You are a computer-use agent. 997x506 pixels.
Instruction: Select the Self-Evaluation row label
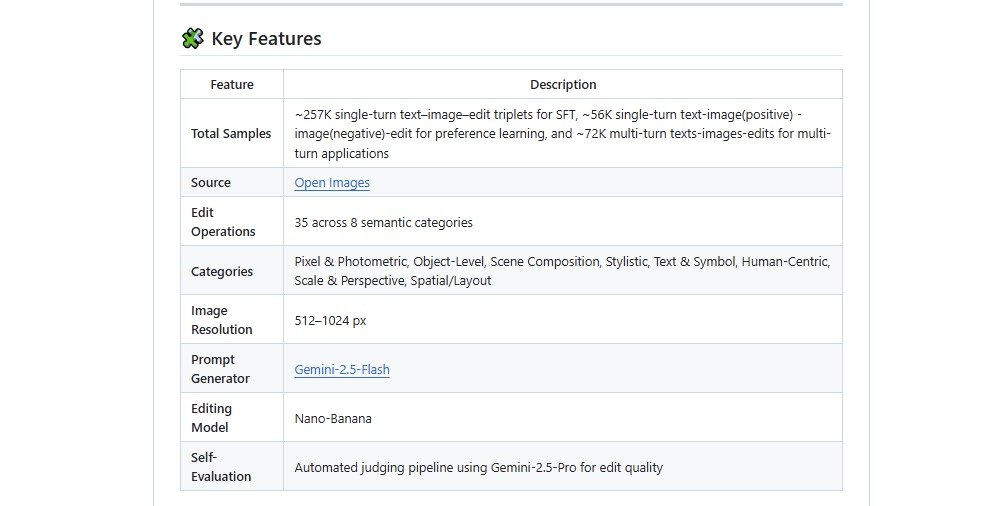point(221,467)
